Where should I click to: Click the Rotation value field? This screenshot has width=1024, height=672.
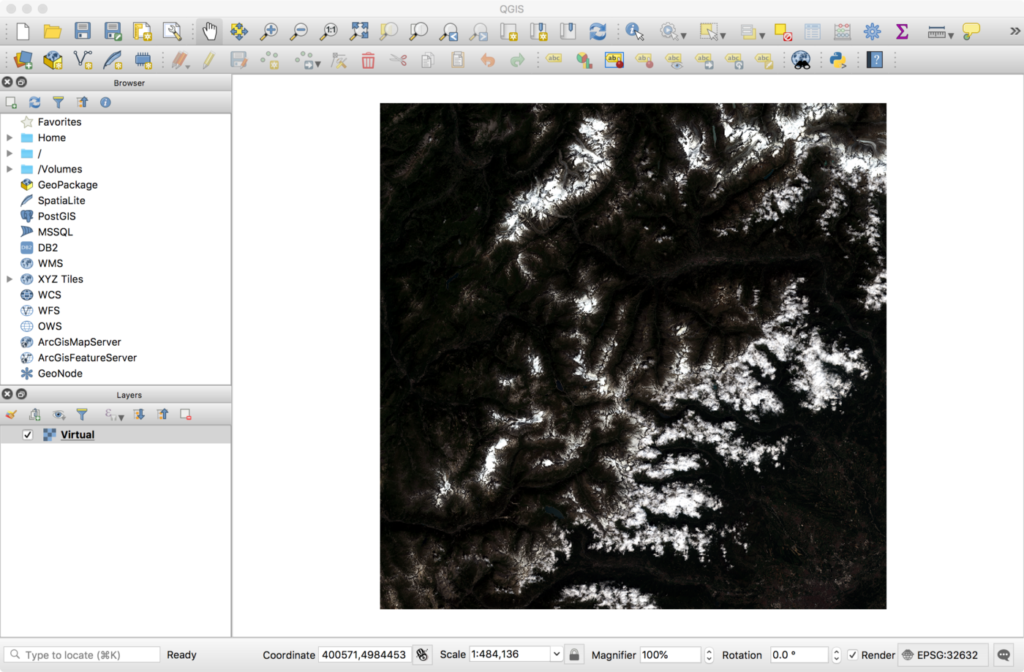(x=798, y=655)
